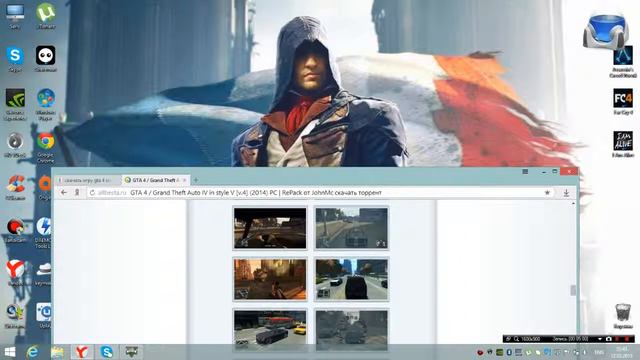Open the Bandicam desktop shortcut

15,229
